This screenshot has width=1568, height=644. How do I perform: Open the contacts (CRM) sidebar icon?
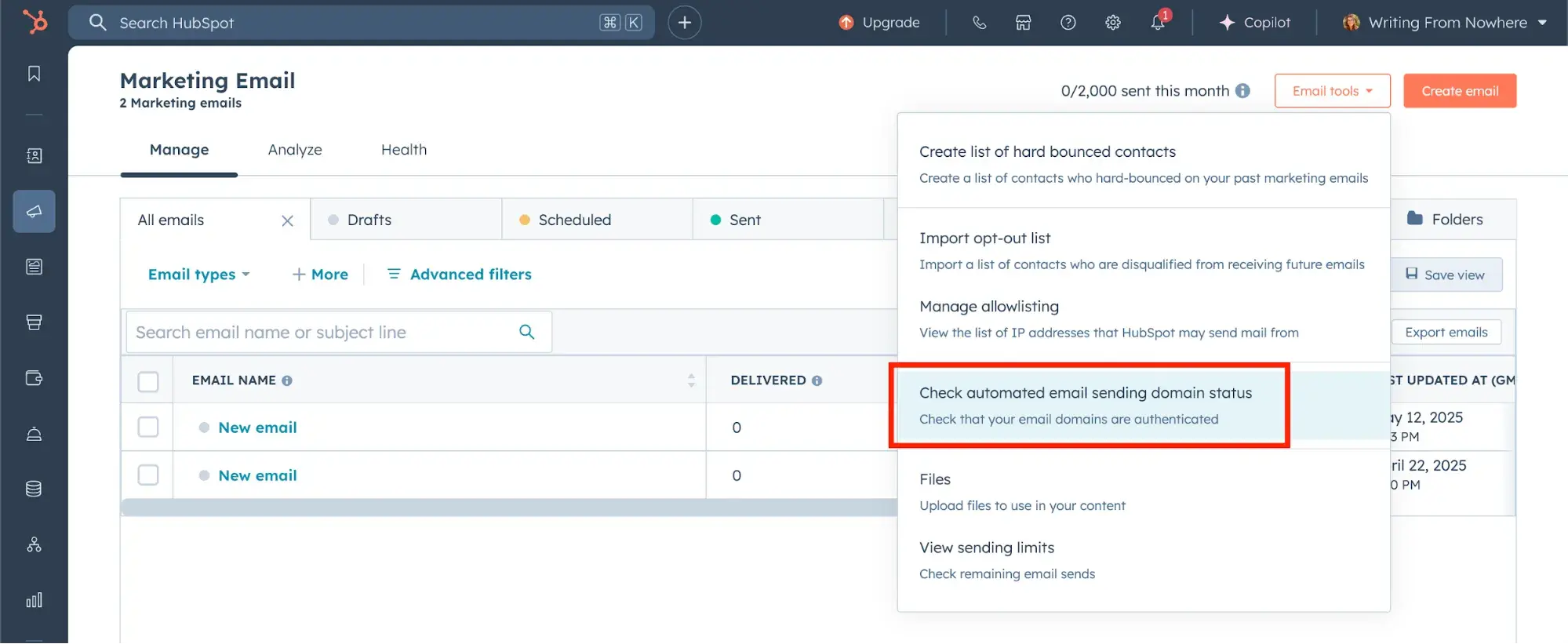pyautogui.click(x=34, y=155)
